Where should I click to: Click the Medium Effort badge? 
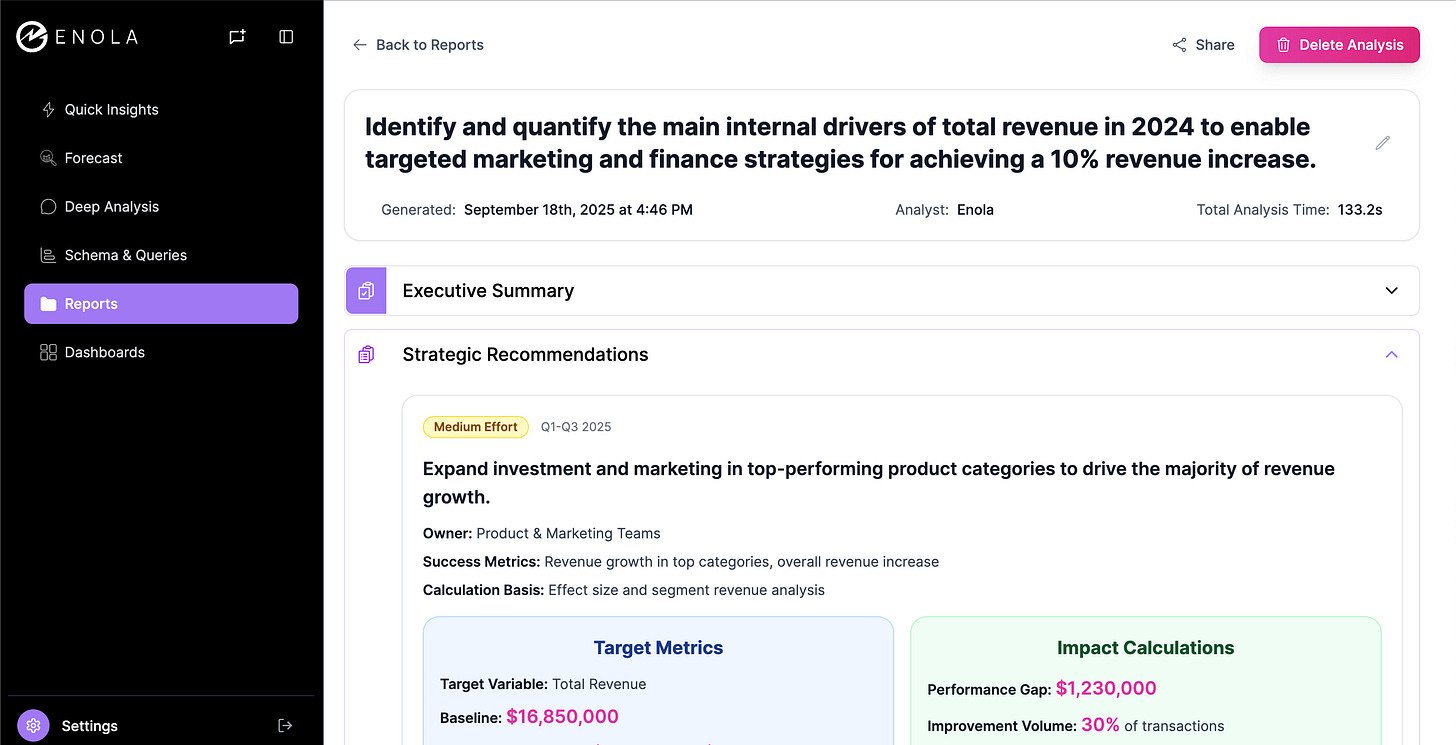pyautogui.click(x=476, y=427)
